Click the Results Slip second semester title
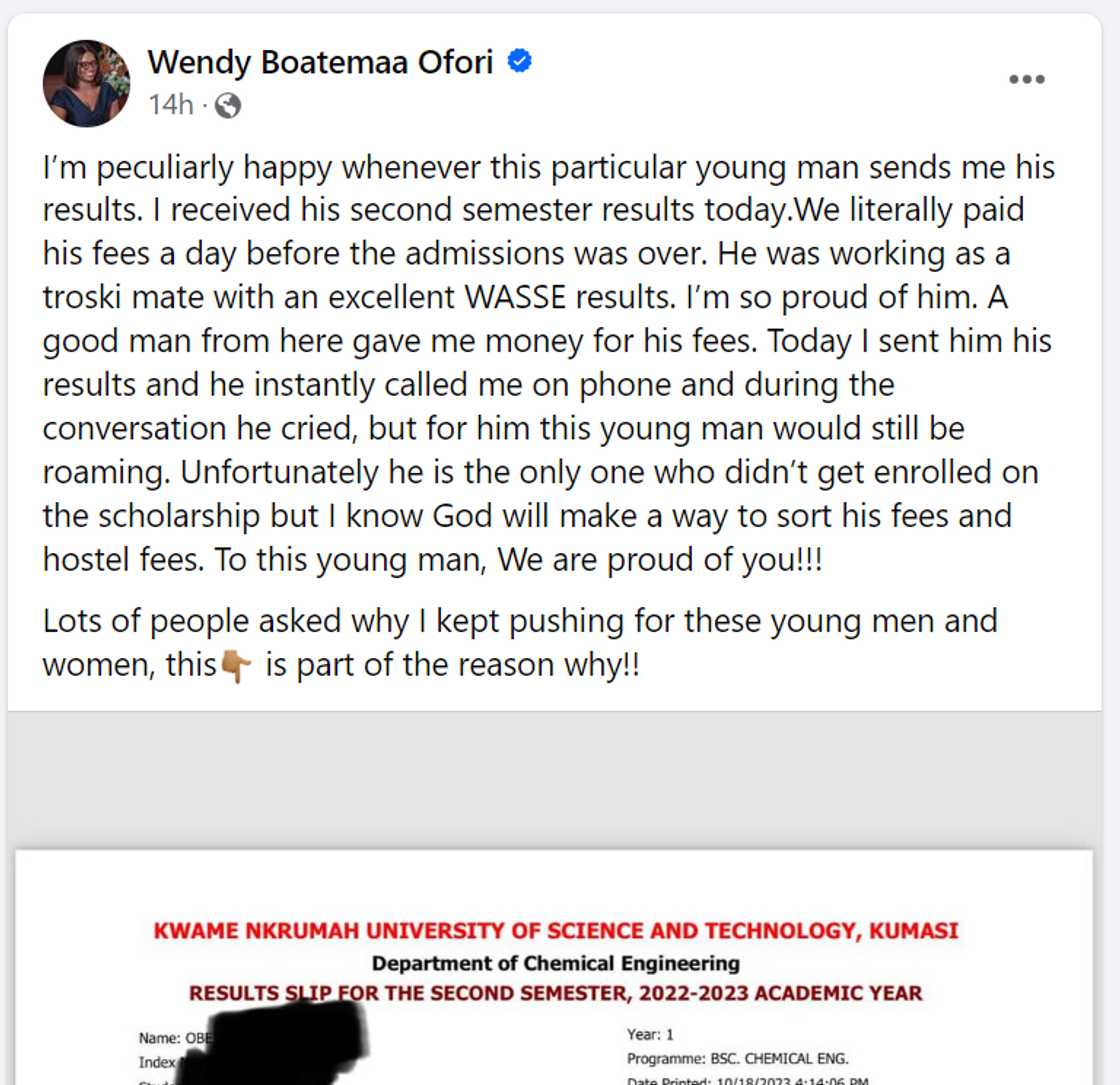Viewport: 1120px width, 1085px height. (555, 994)
